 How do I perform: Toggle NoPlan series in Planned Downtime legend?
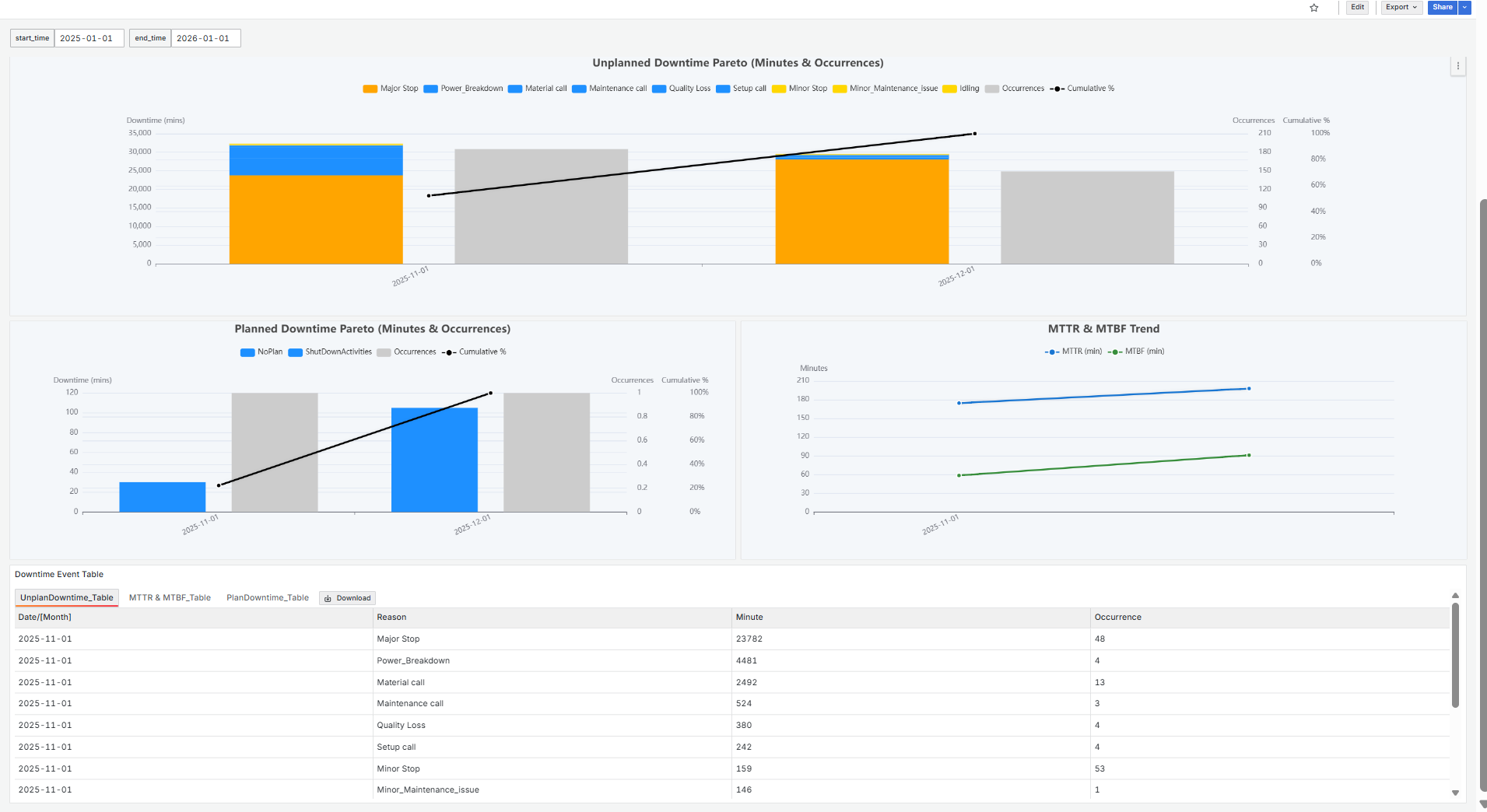261,352
